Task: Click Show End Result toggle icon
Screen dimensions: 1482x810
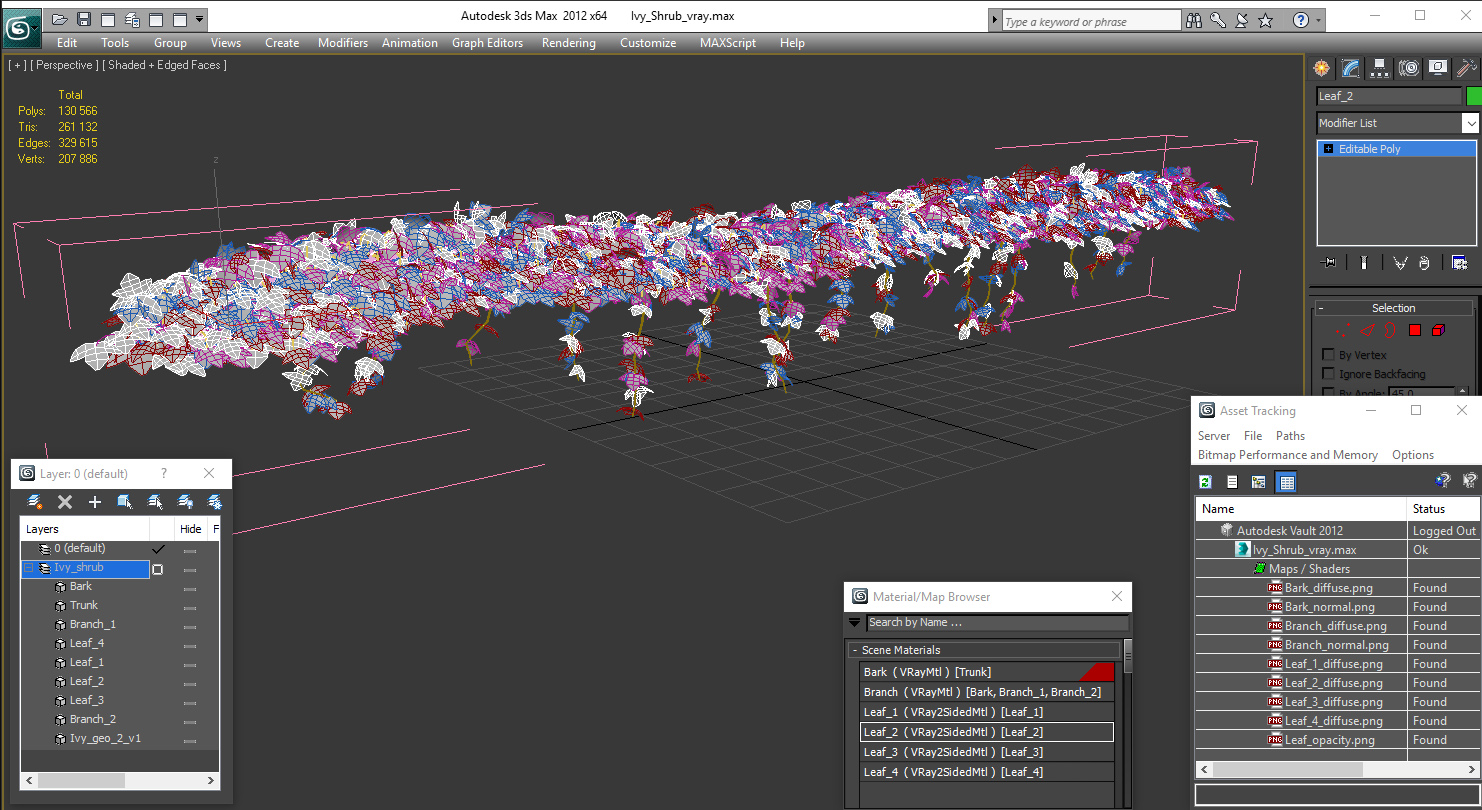Action: 1363,262
